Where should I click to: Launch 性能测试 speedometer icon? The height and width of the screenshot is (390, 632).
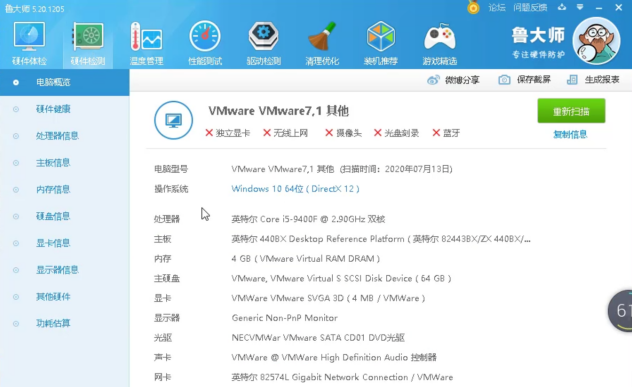[x=205, y=36]
